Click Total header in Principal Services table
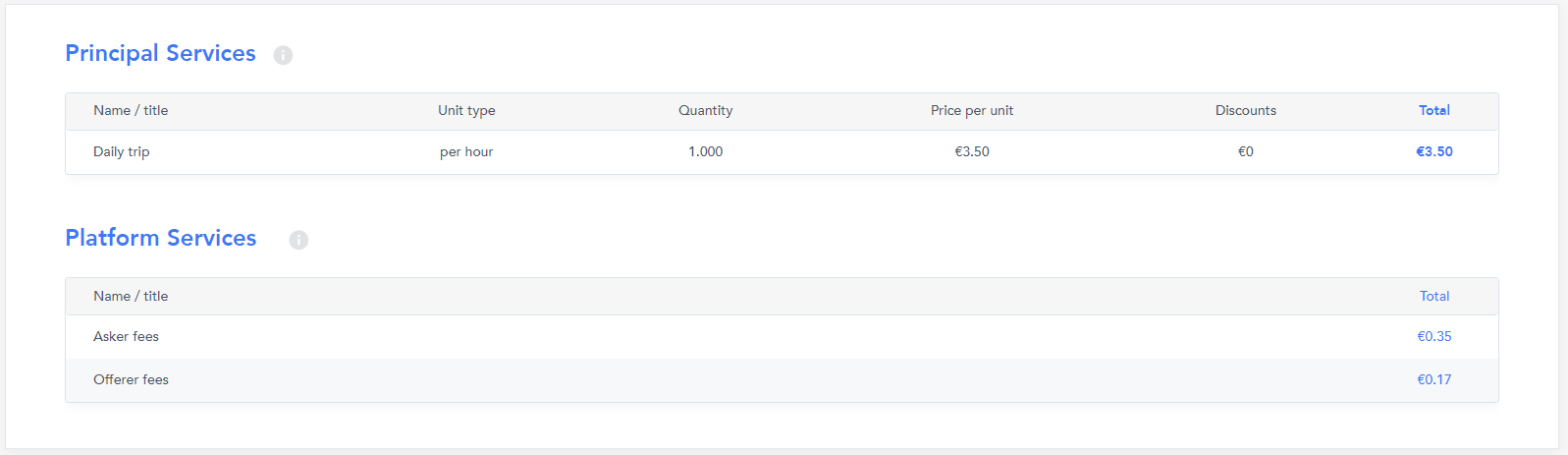This screenshot has width=1568, height=455. (x=1433, y=110)
